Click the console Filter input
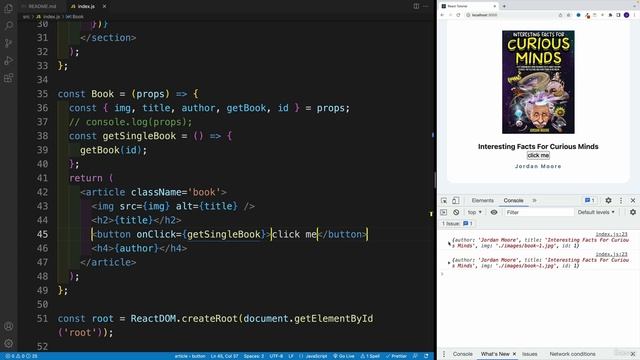This screenshot has width=640, height=360. pos(539,212)
